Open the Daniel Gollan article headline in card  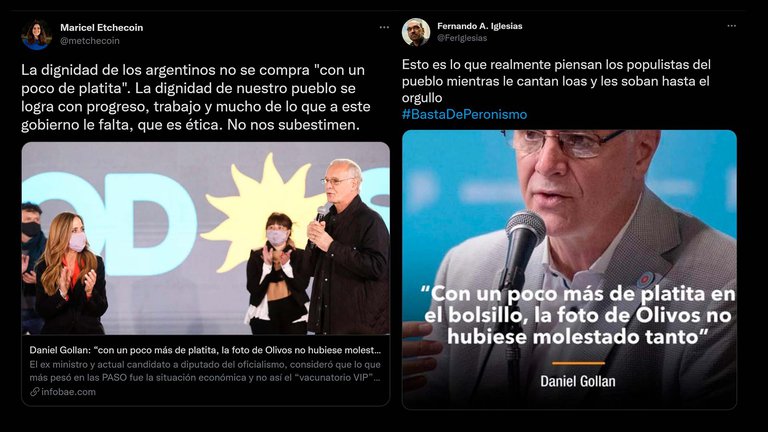coord(205,350)
